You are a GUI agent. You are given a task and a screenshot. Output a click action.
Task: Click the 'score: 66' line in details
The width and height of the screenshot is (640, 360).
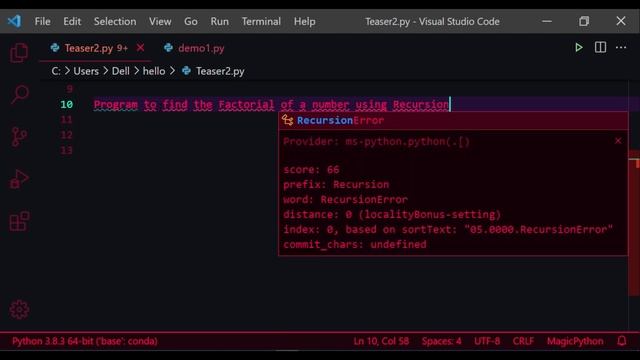click(x=311, y=169)
